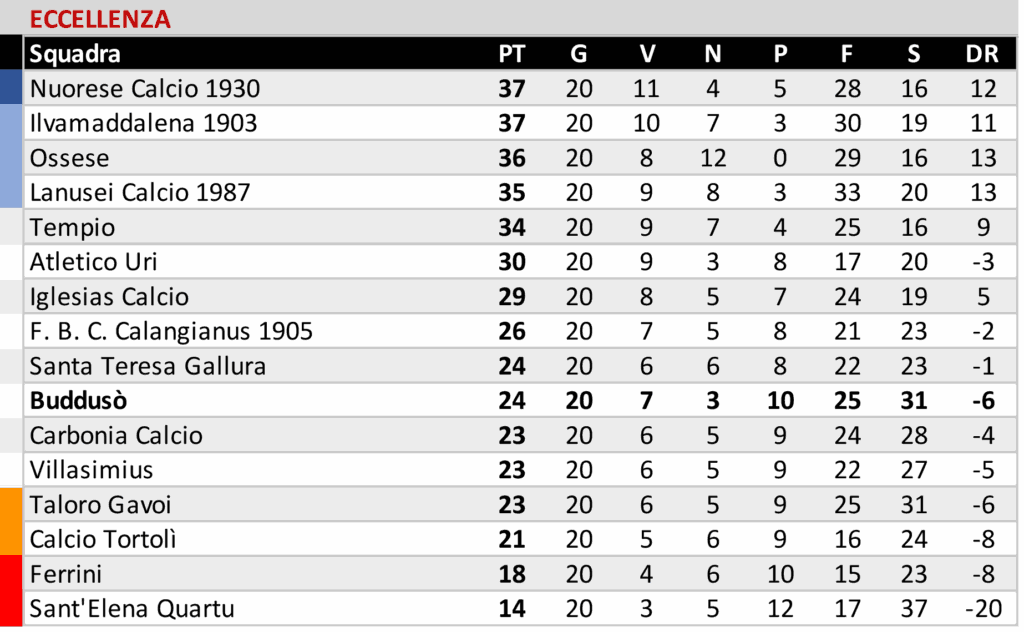The image size is (1024, 632).
Task: Select the Santa Teresa Gallura name
Action: (148, 366)
